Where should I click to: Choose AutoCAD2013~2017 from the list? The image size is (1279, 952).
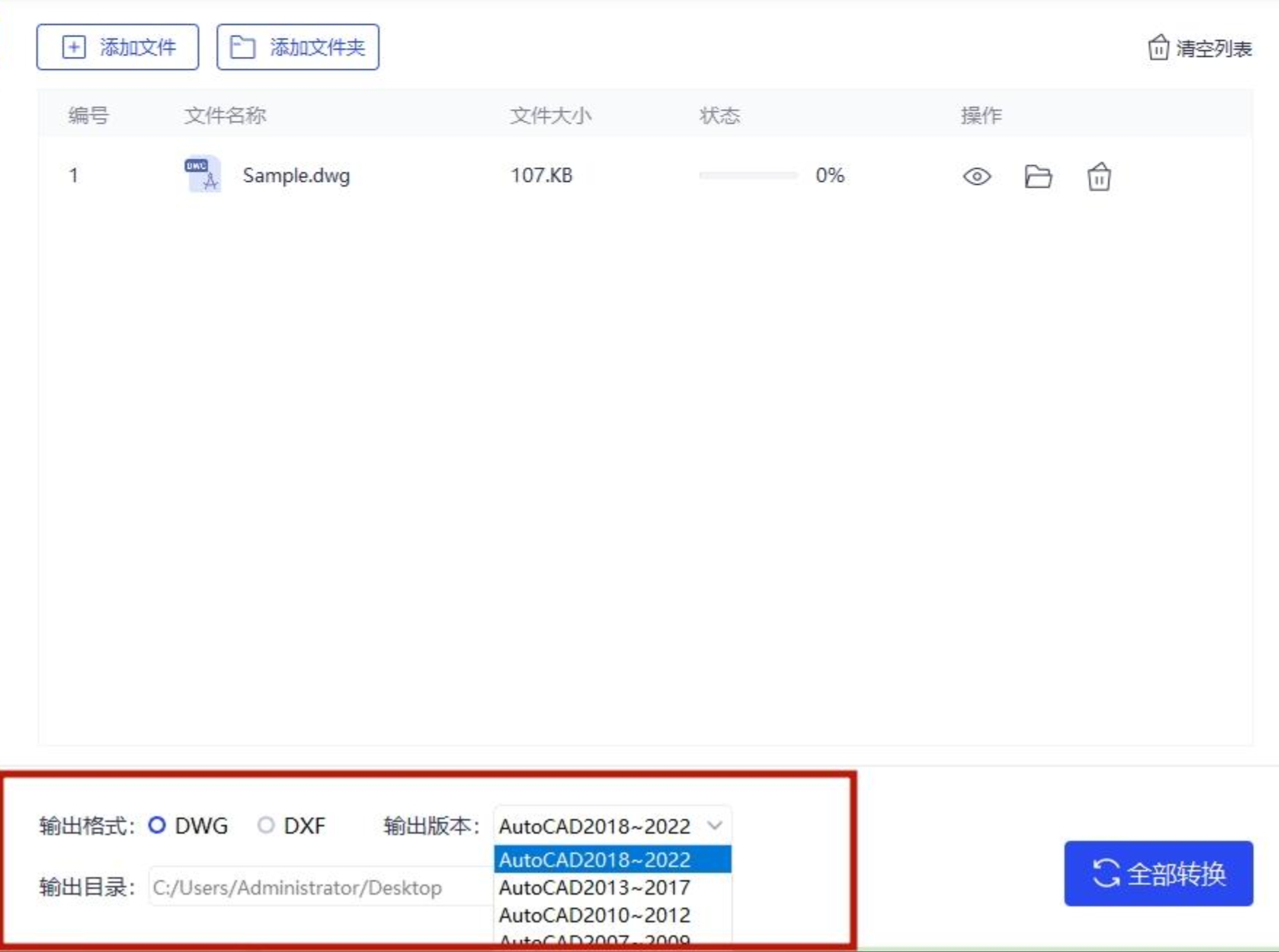click(612, 887)
